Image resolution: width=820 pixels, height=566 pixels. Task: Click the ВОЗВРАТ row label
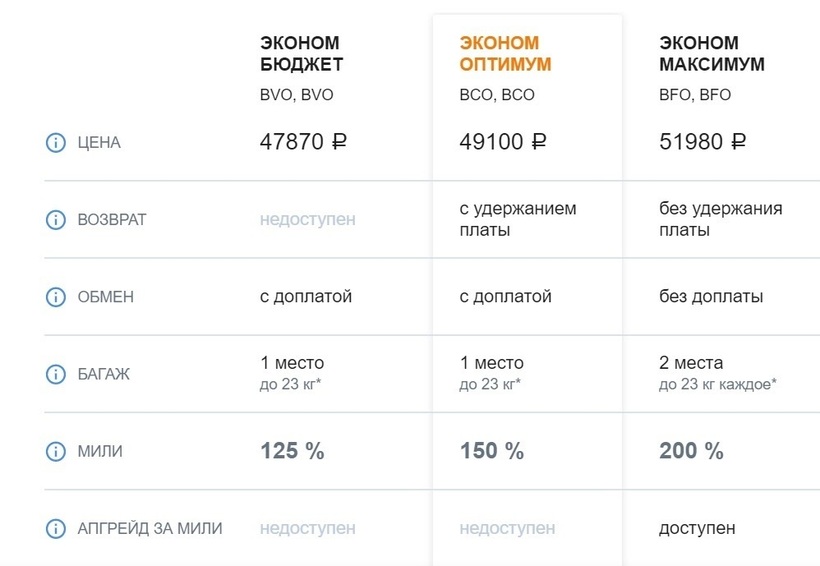(x=112, y=219)
